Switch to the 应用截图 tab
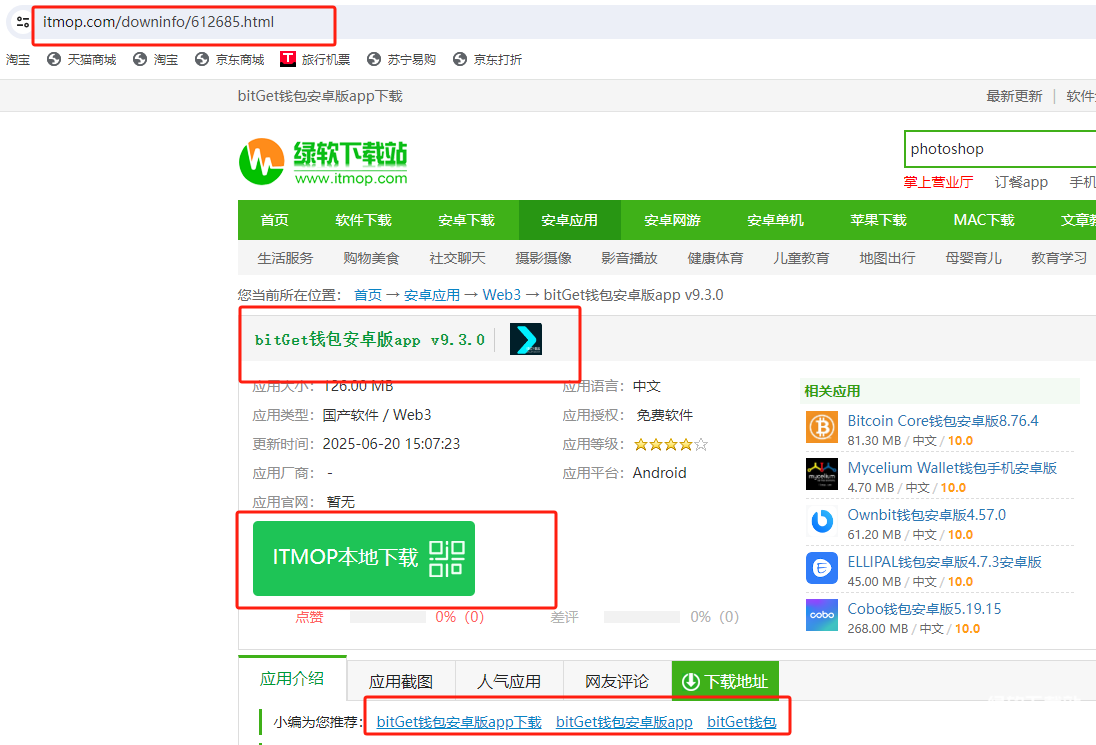 coord(401,681)
